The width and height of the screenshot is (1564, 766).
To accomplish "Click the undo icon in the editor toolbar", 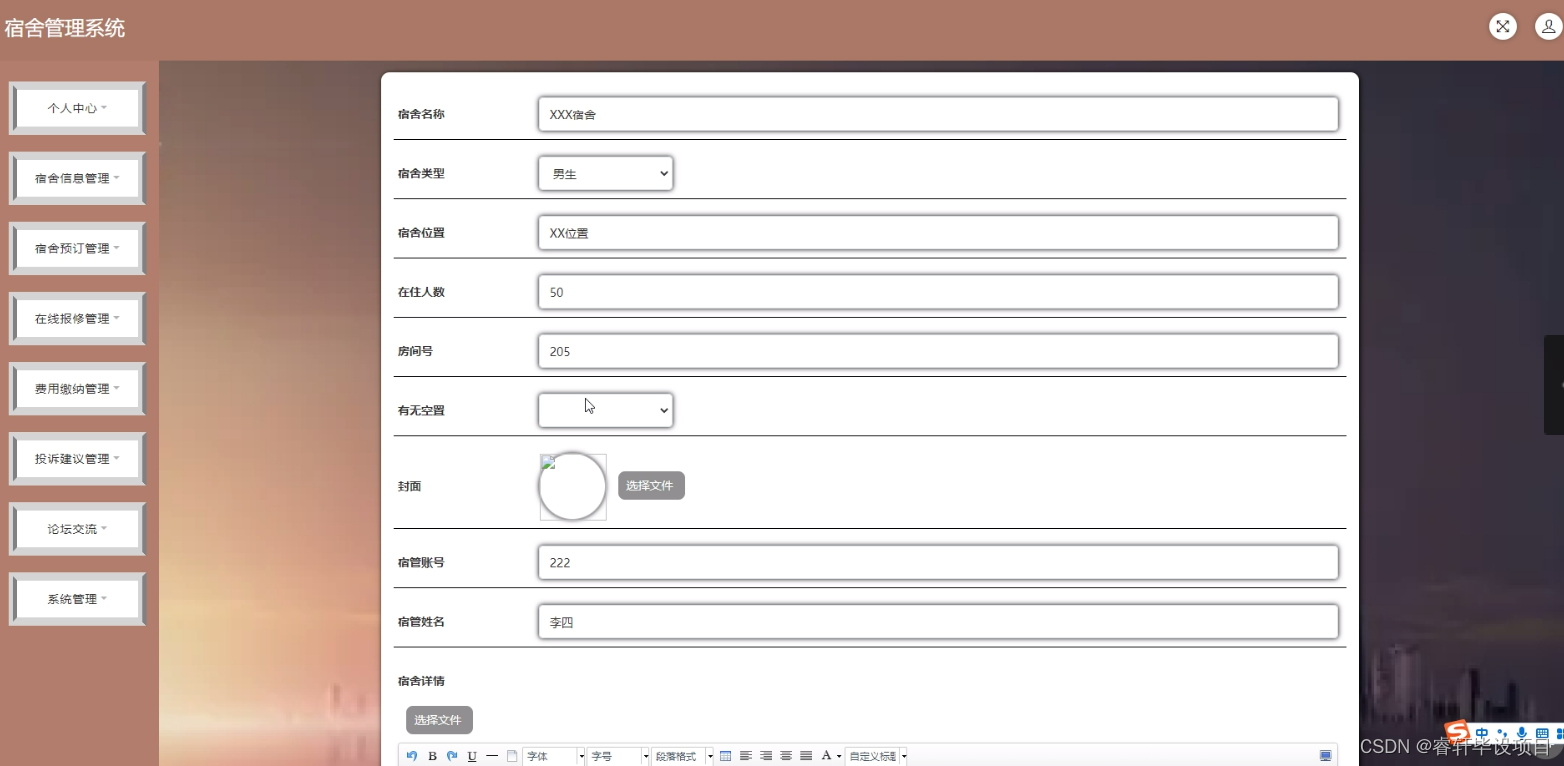I will [412, 755].
